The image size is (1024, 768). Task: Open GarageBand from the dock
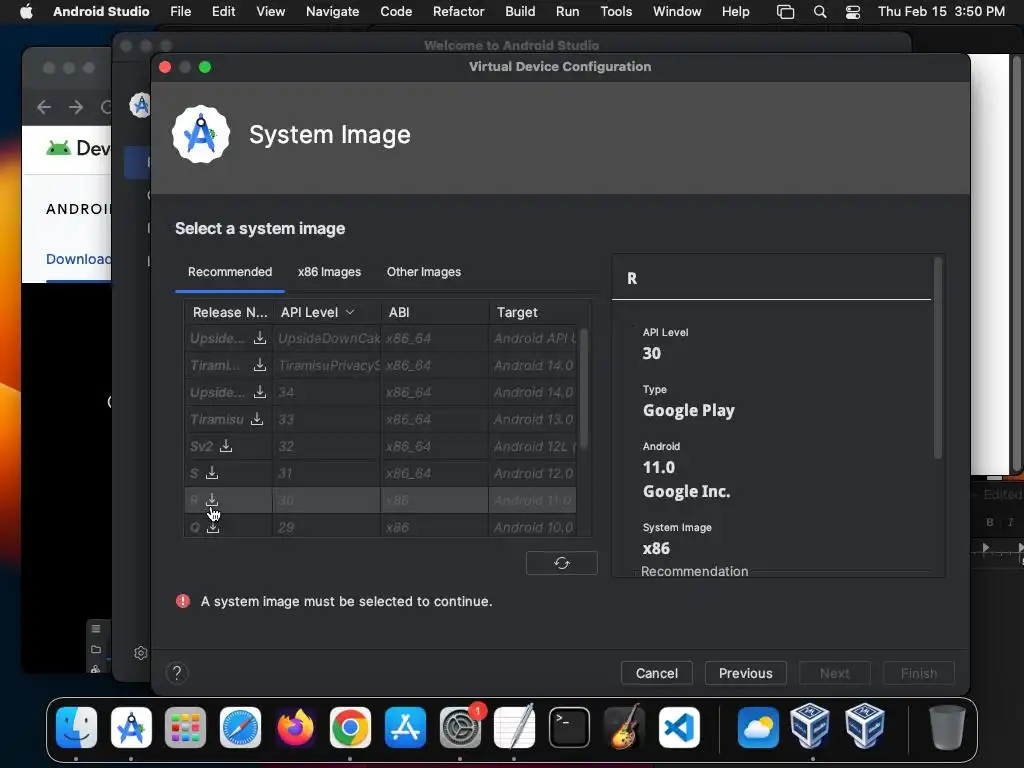point(624,727)
